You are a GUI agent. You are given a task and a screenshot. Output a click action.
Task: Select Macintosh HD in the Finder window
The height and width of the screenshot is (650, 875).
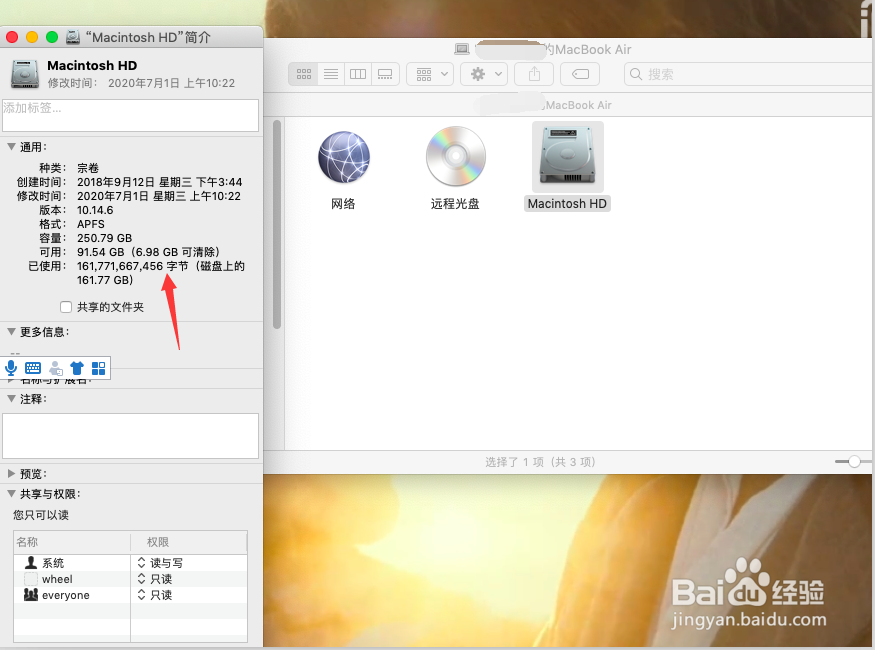pyautogui.click(x=567, y=158)
